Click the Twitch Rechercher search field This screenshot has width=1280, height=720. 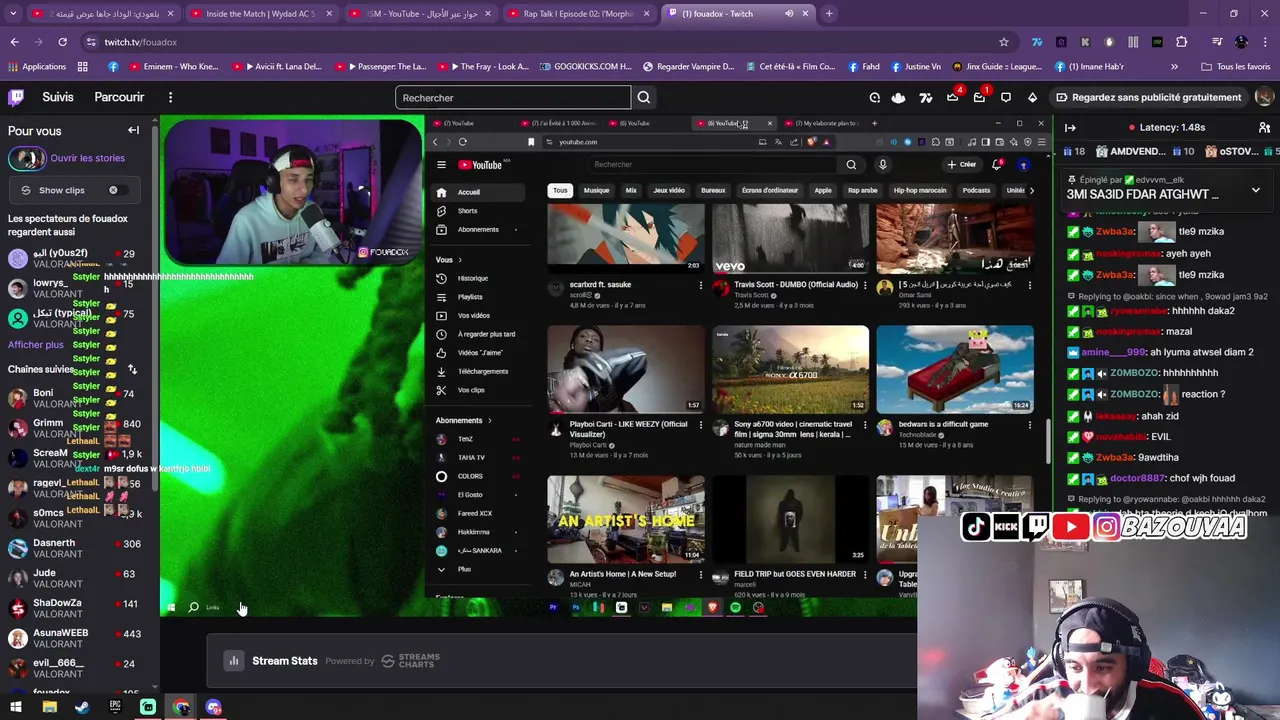(513, 97)
